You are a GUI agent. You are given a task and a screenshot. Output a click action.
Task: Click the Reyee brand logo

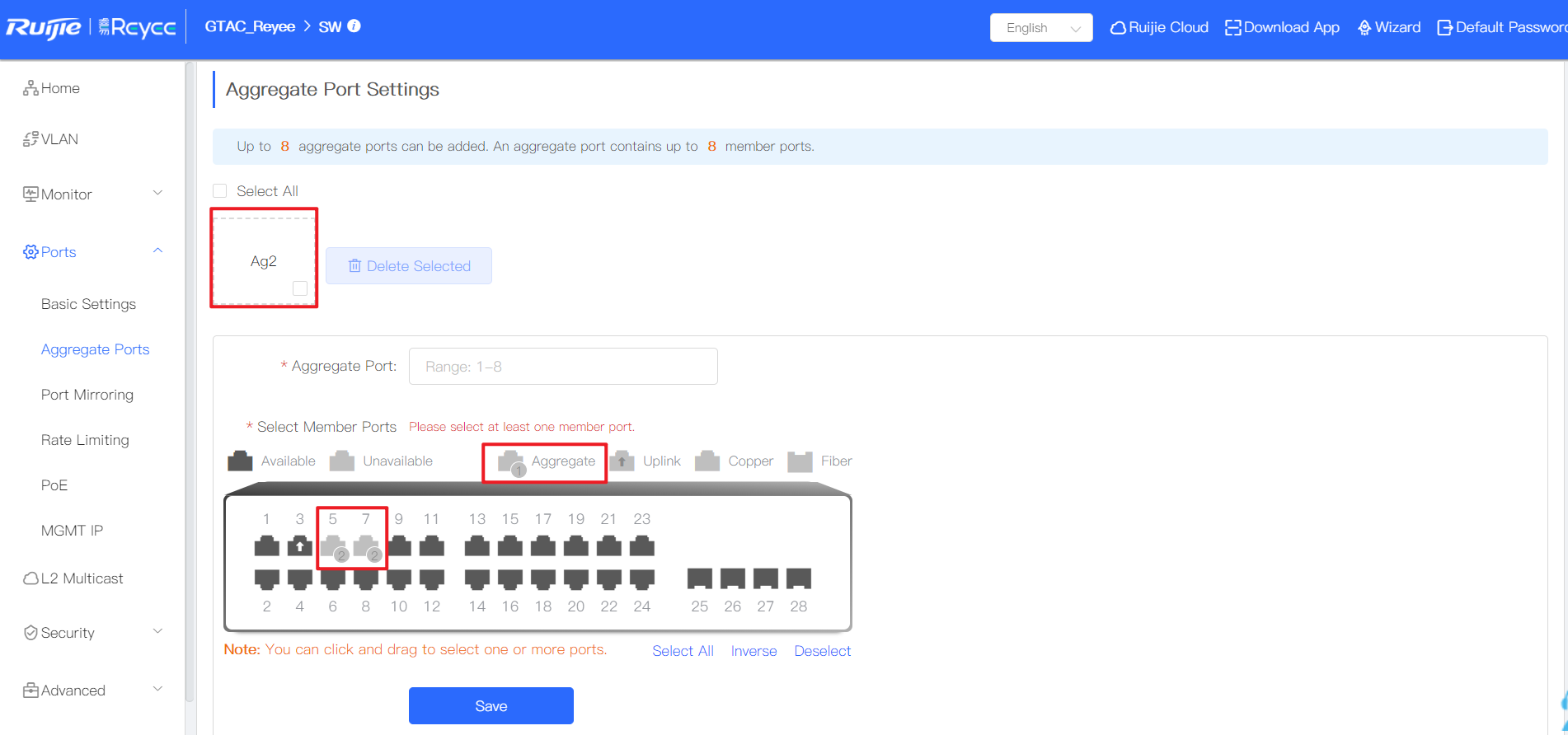coord(138,27)
